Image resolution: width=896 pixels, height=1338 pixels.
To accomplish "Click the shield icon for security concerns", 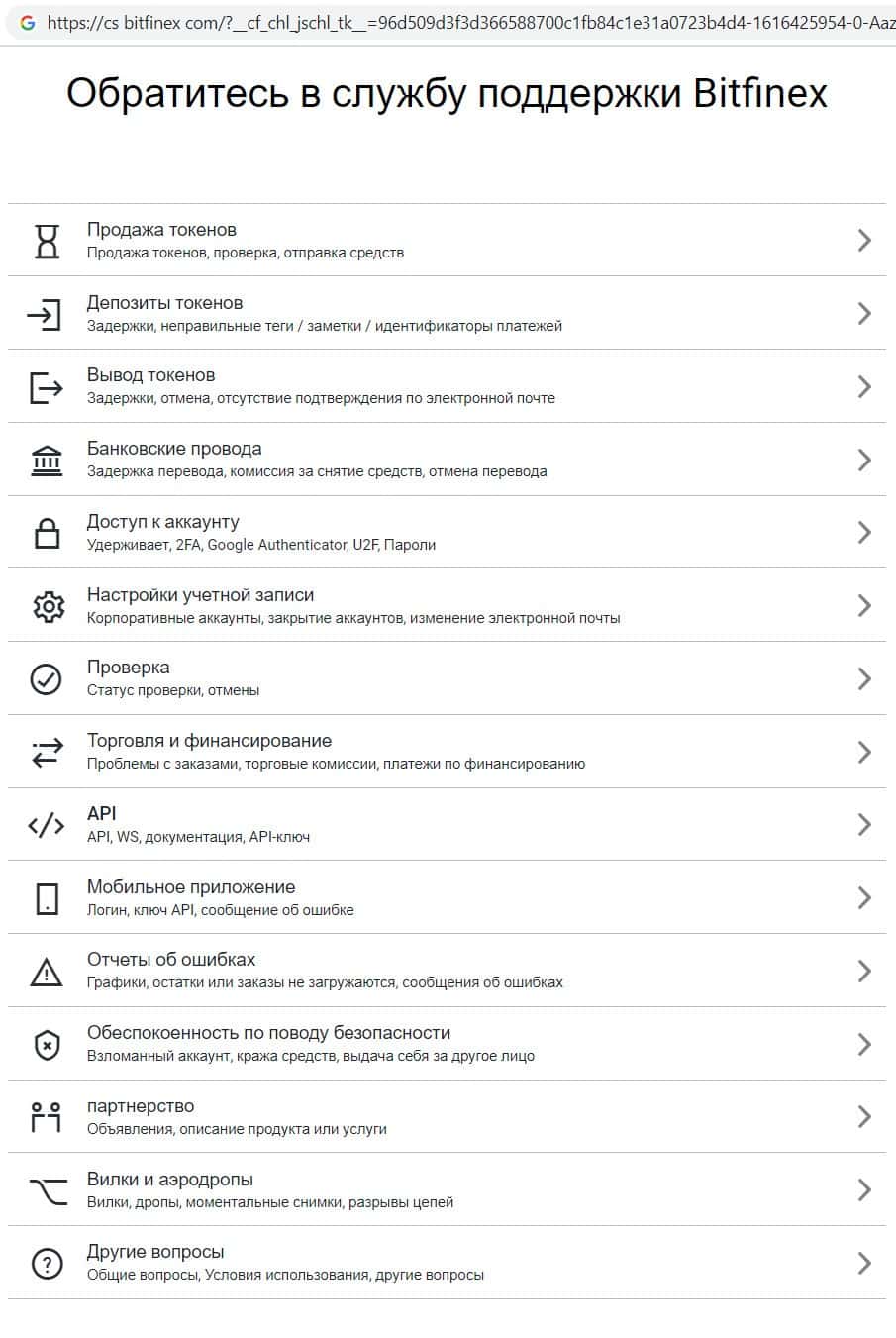I will point(47,1045).
